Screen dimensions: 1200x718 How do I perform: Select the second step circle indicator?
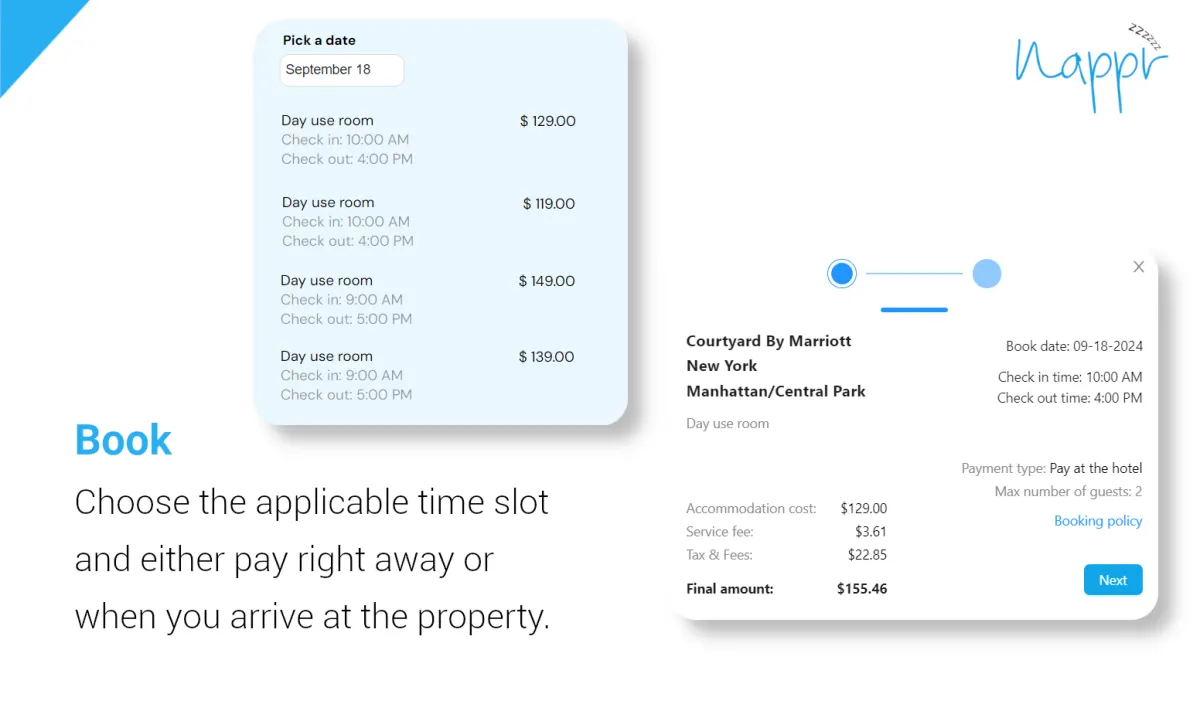tap(986, 273)
